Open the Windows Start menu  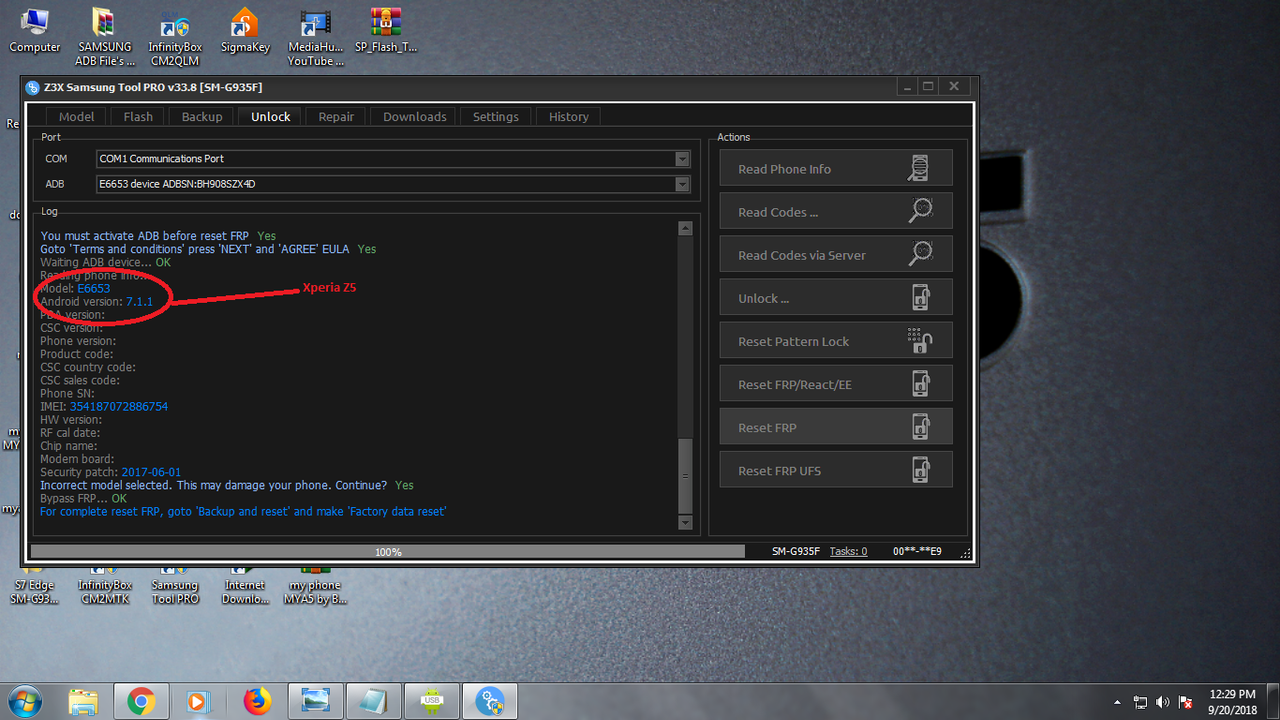click(24, 700)
